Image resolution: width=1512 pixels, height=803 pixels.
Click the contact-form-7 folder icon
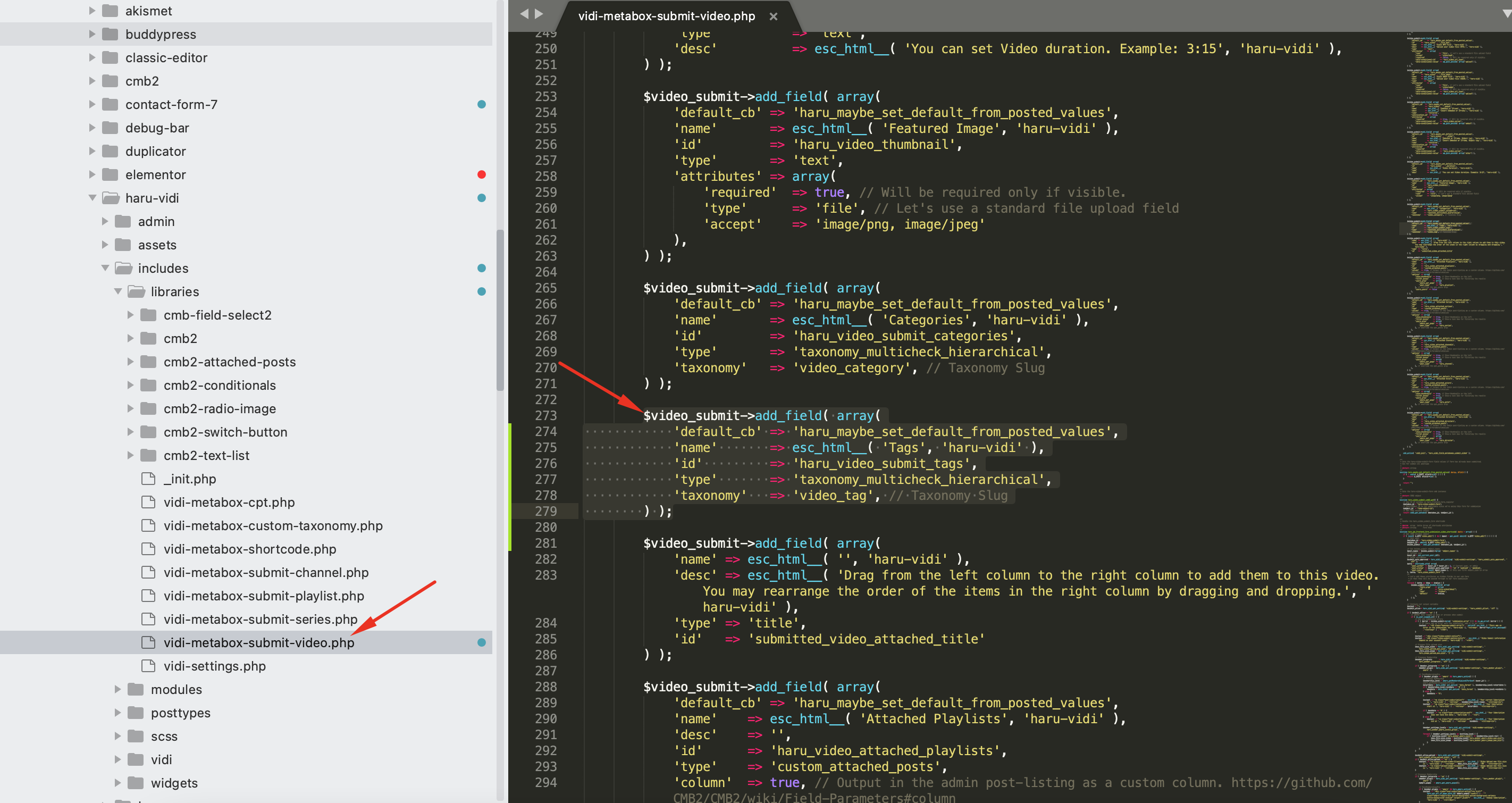point(110,104)
